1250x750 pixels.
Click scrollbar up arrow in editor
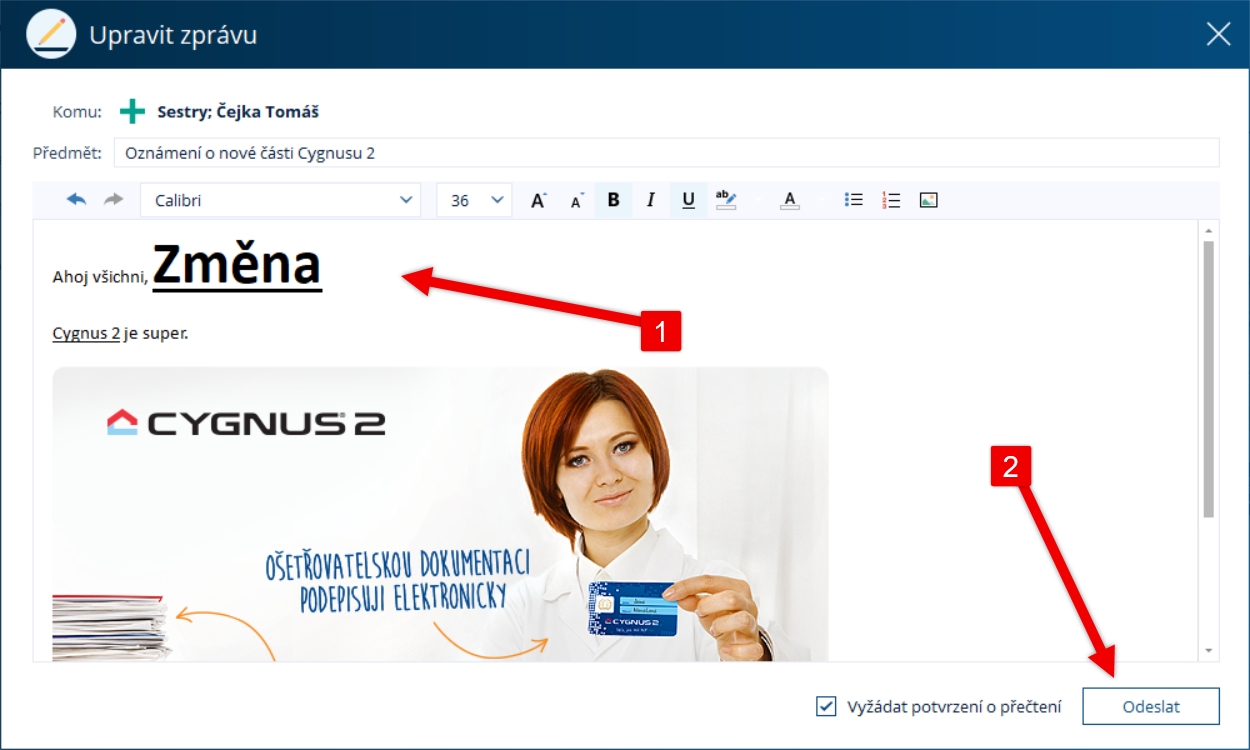[x=1209, y=230]
